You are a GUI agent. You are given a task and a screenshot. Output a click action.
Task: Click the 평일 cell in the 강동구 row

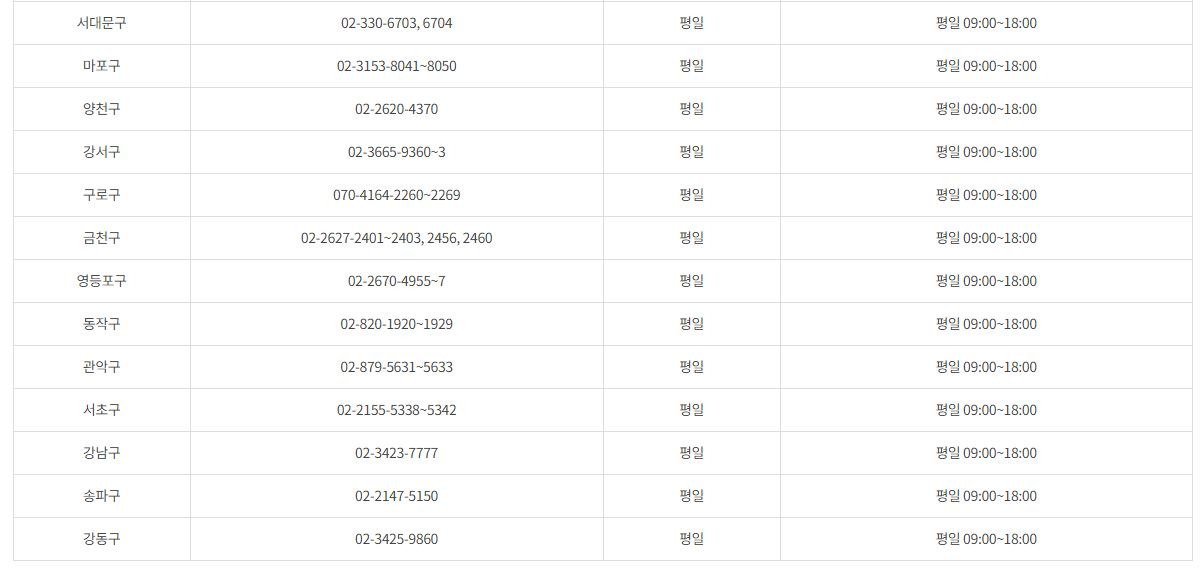click(692, 539)
